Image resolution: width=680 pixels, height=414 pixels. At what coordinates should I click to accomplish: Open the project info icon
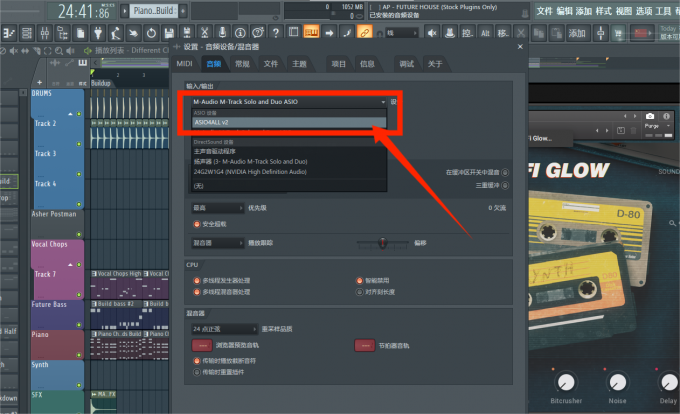[240, 33]
